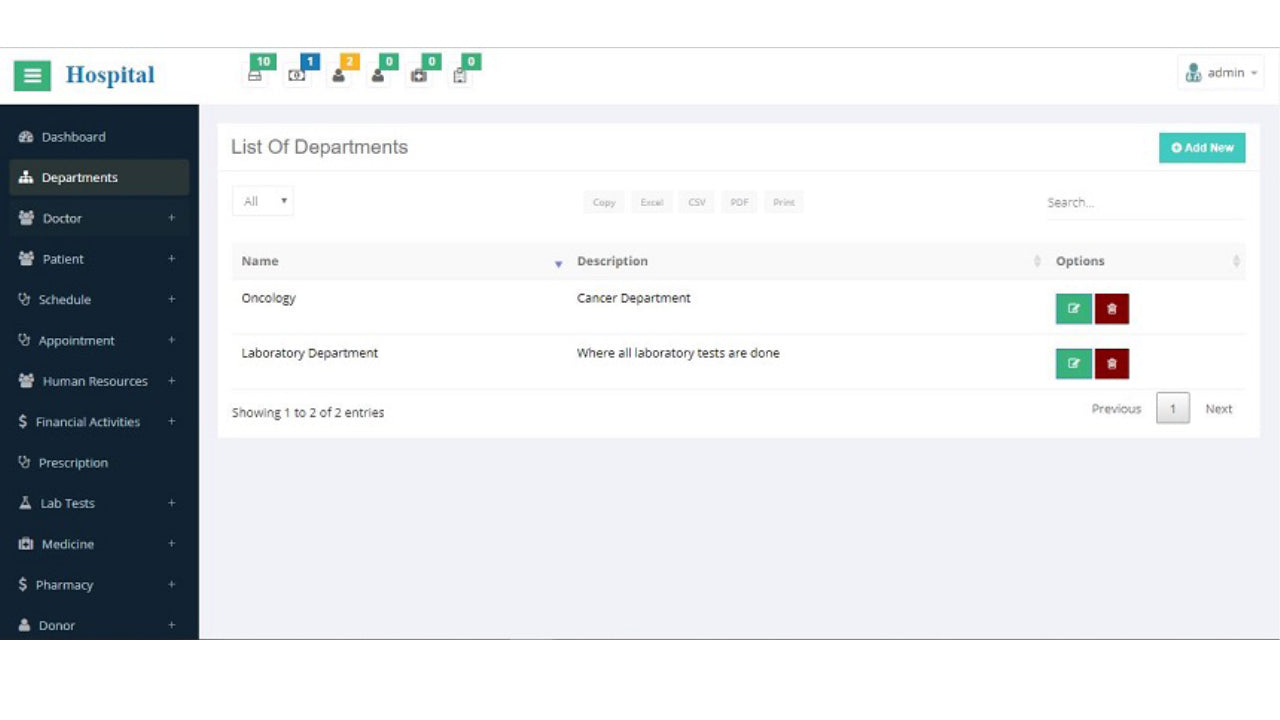Click the user notification icon with badge 2
The height and width of the screenshot is (720, 1280).
tap(339, 75)
